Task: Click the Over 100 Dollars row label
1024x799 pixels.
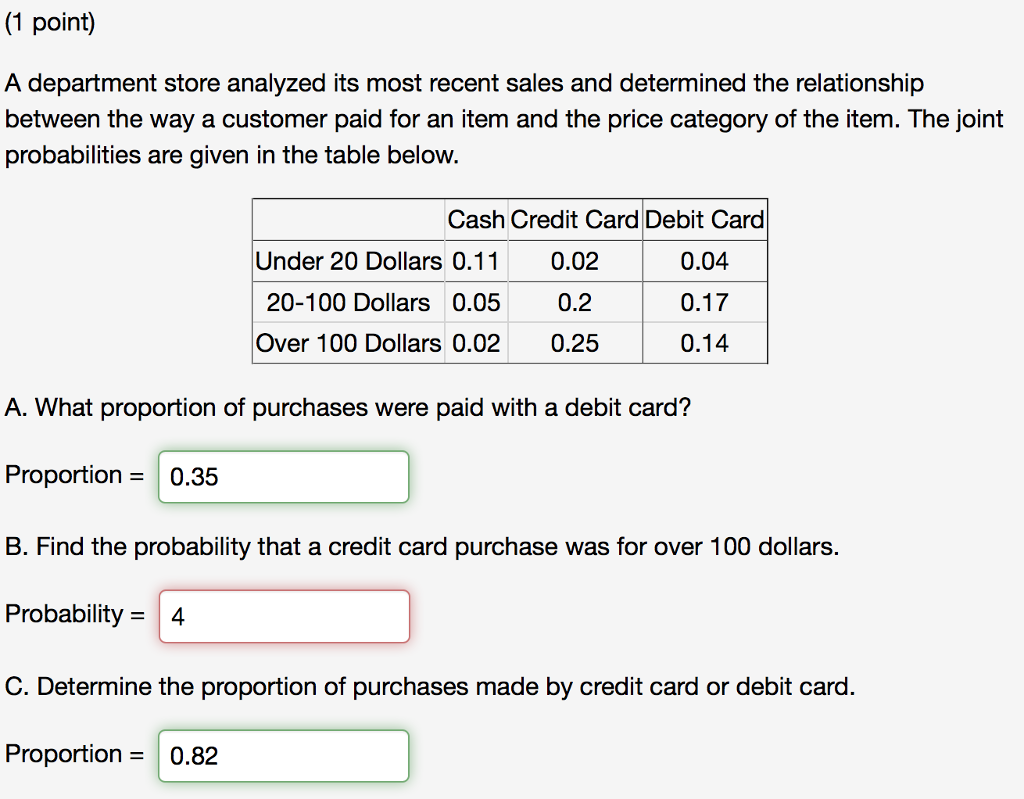Action: coord(347,342)
